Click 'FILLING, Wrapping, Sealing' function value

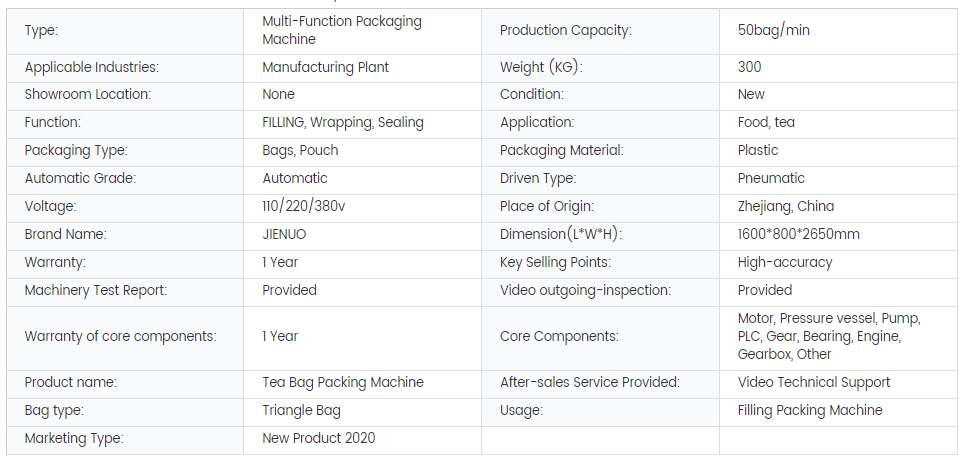pyautogui.click(x=342, y=122)
